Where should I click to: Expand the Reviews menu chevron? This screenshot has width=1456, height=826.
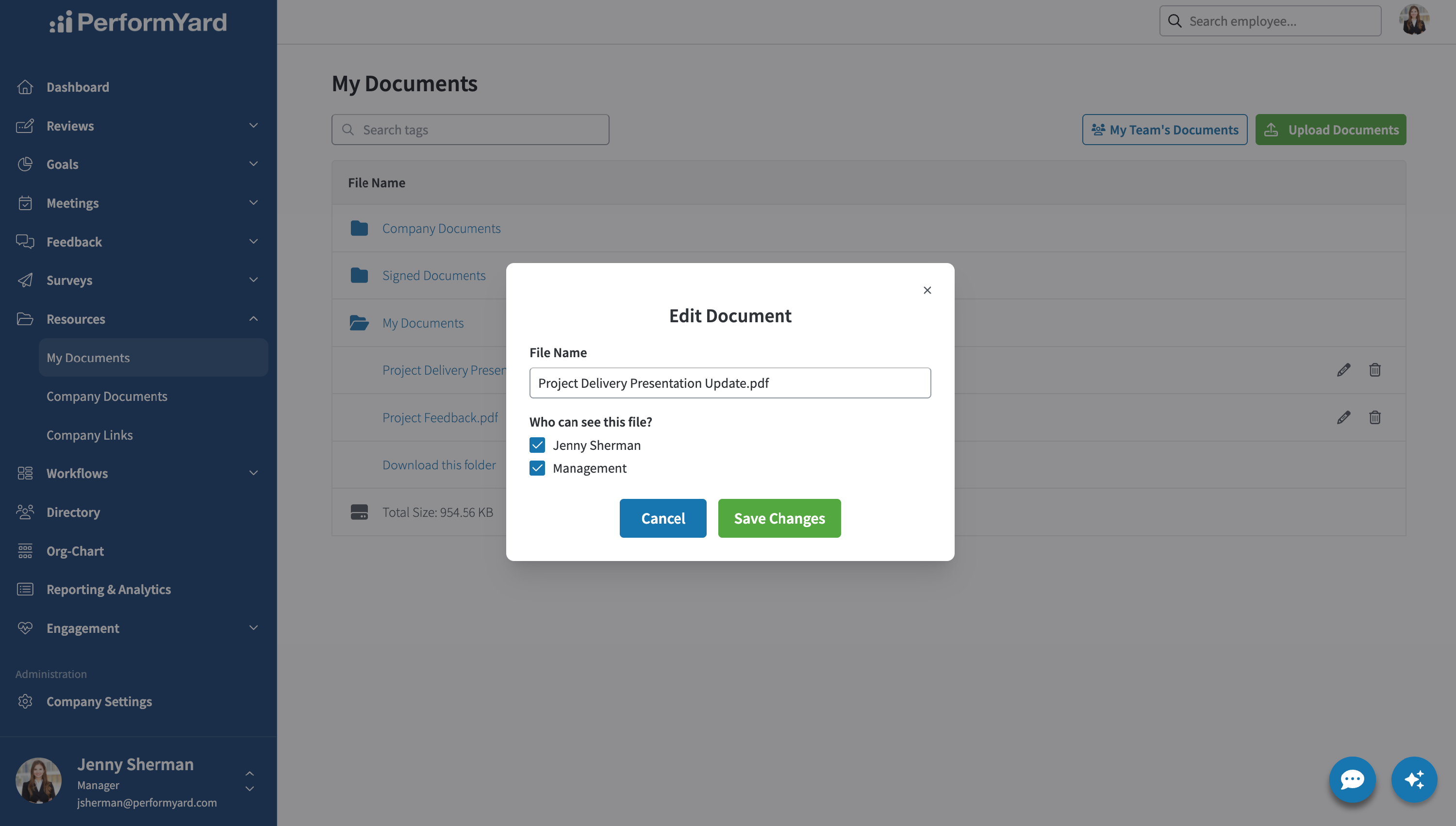pos(253,125)
